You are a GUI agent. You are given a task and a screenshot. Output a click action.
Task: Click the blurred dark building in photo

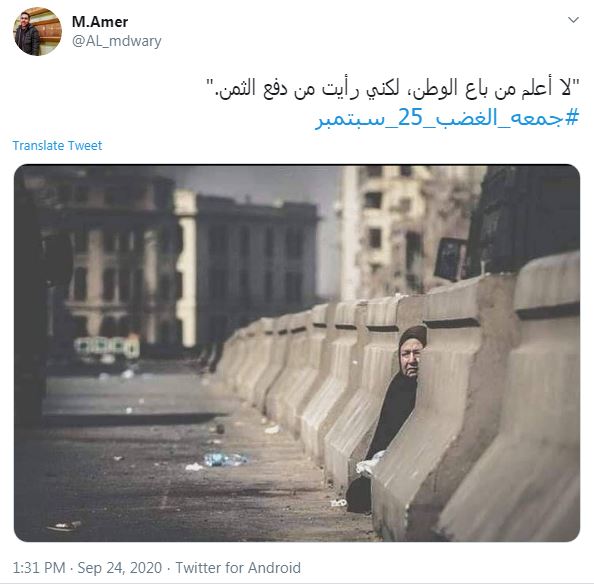(x=245, y=271)
